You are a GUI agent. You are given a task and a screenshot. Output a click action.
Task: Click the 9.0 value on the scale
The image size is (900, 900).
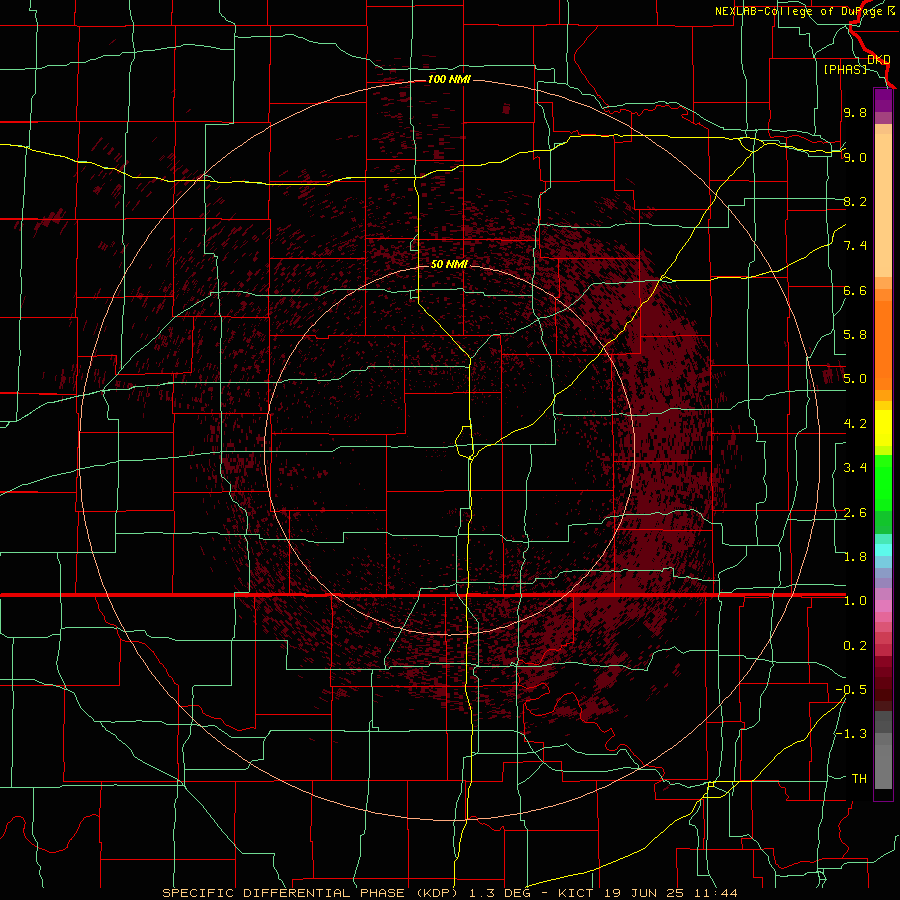pyautogui.click(x=855, y=157)
